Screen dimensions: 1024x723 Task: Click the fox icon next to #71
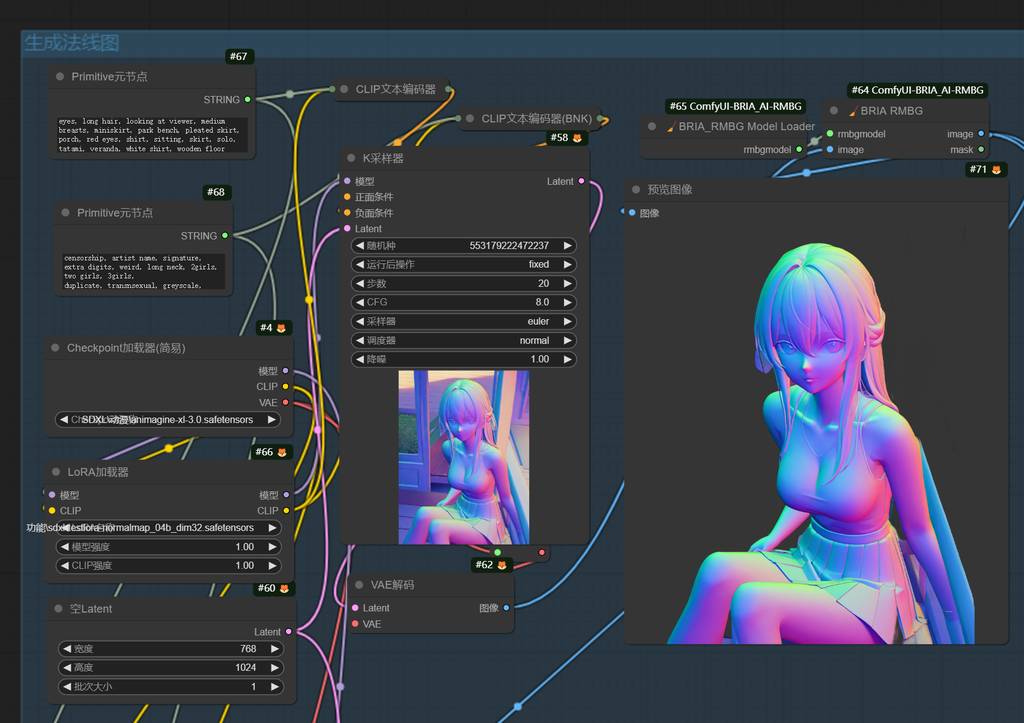[x=997, y=170]
